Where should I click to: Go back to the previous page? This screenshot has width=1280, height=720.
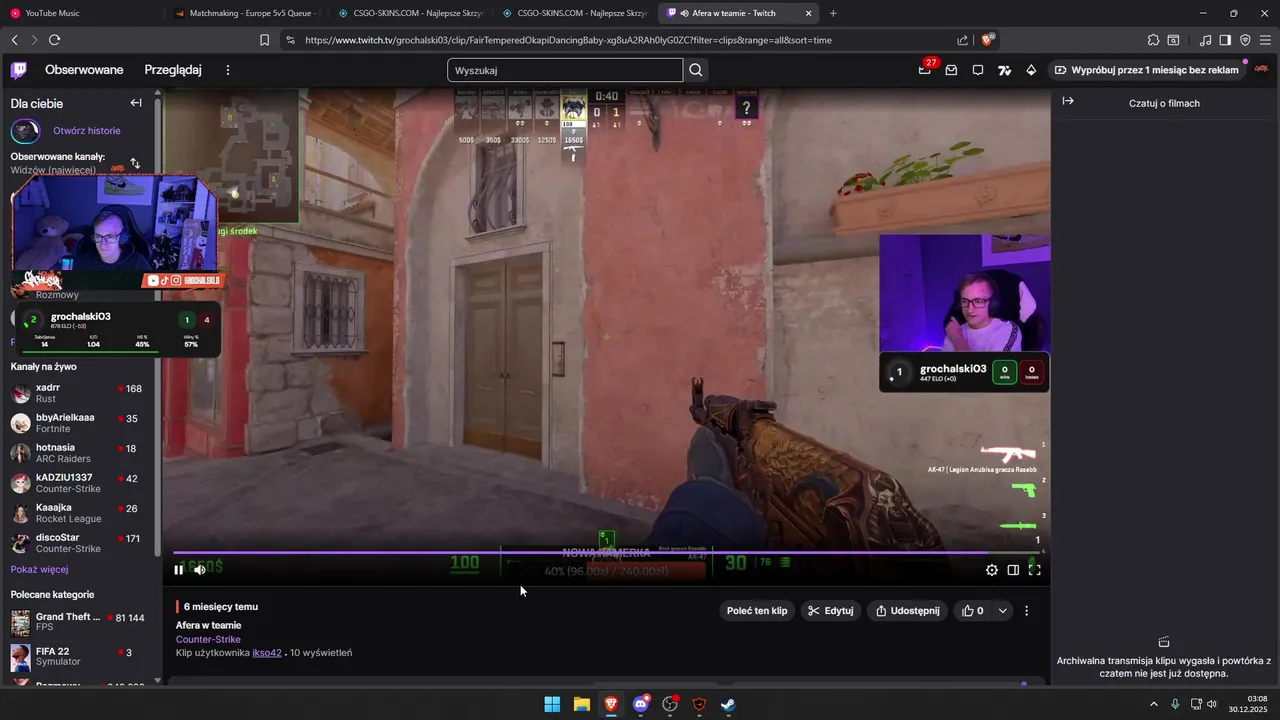[14, 40]
